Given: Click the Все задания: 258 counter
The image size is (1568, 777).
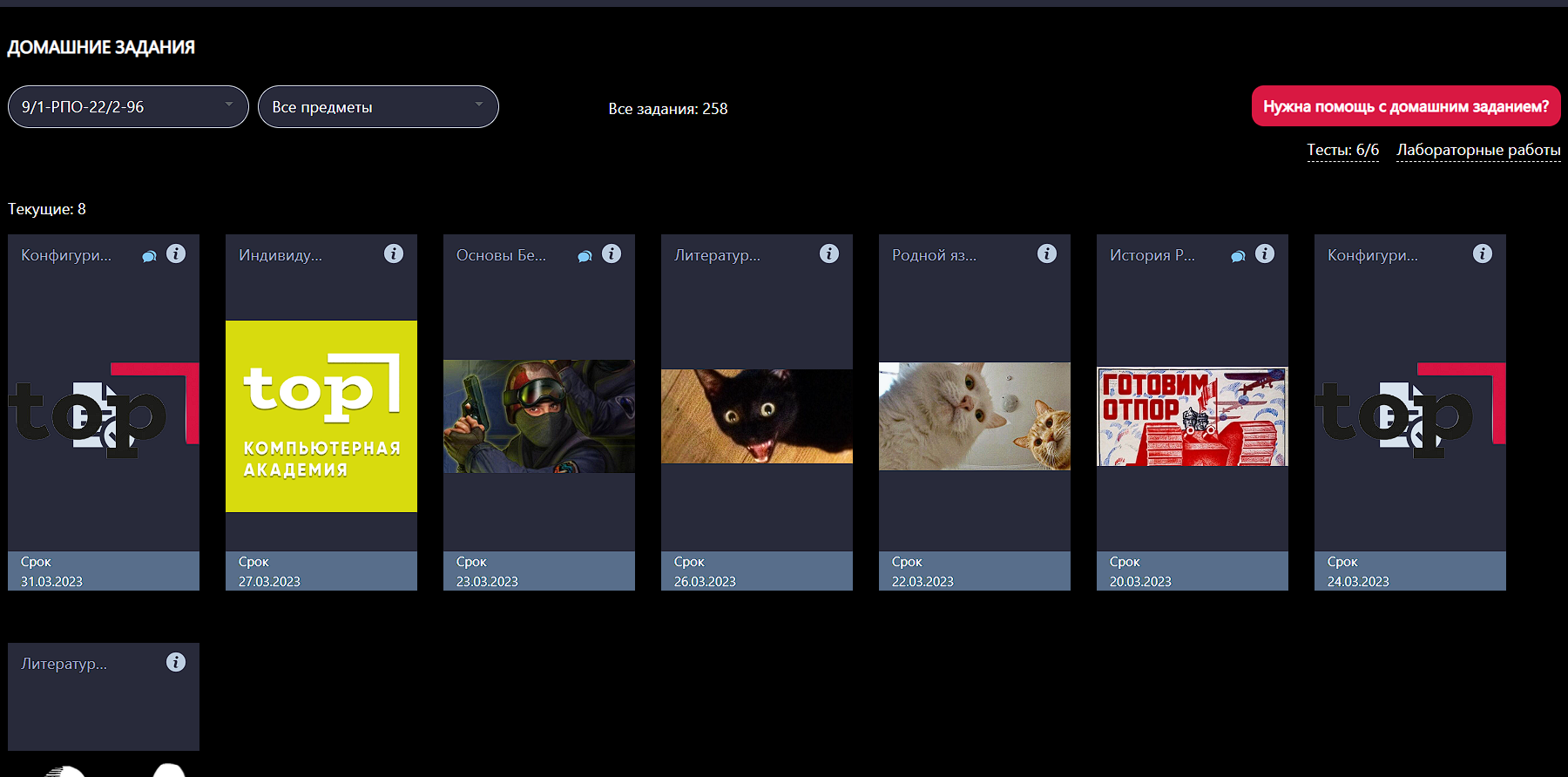Looking at the screenshot, I should 668,109.
